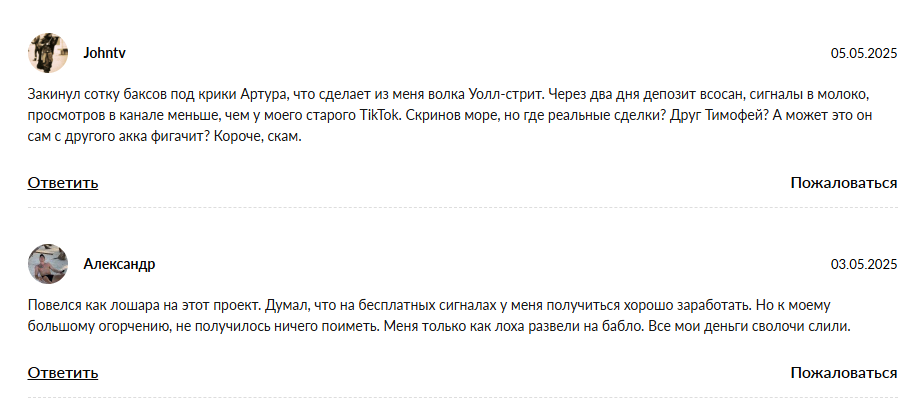Reply to Johntv's comment via Ответить

pos(63,182)
